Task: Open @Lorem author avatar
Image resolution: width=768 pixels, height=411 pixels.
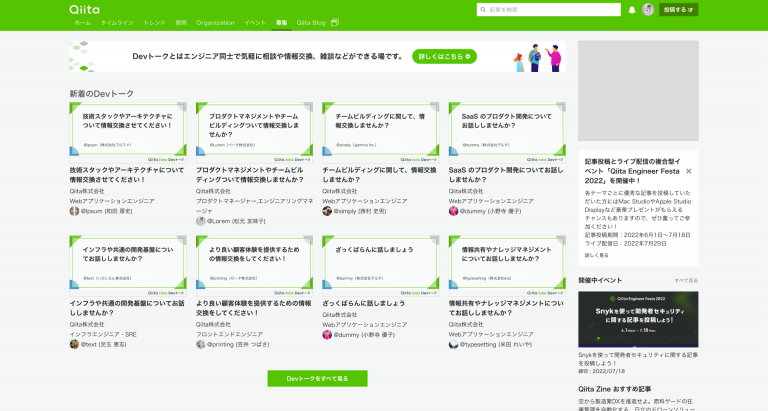Action: click(x=200, y=221)
